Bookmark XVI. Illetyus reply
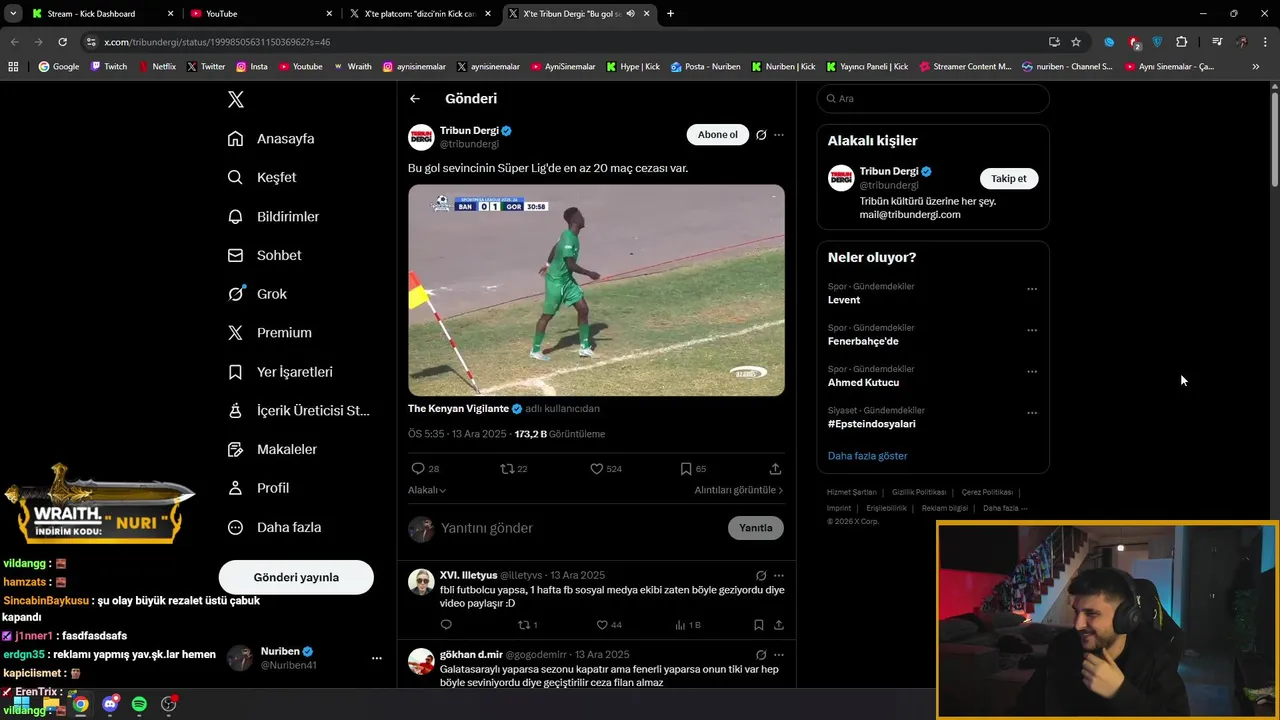The image size is (1280, 720). point(759,625)
